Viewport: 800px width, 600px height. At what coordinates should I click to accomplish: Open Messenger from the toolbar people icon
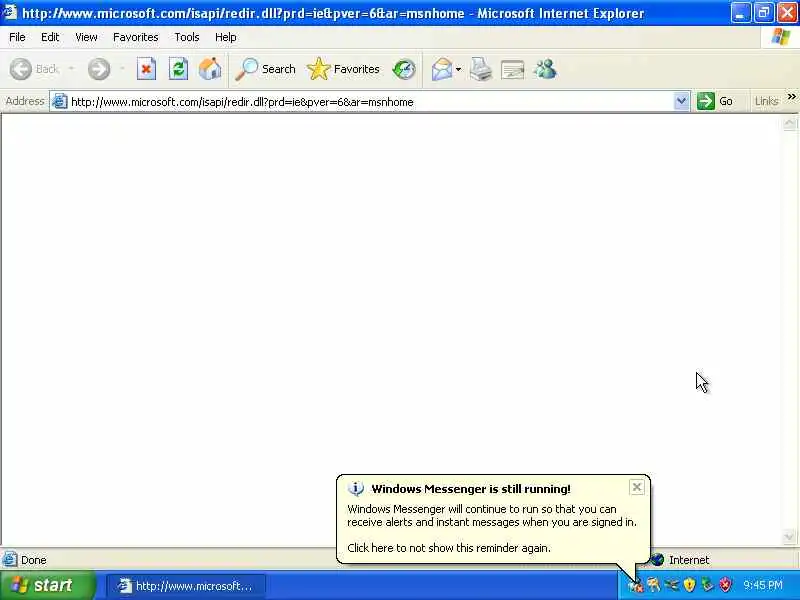545,69
